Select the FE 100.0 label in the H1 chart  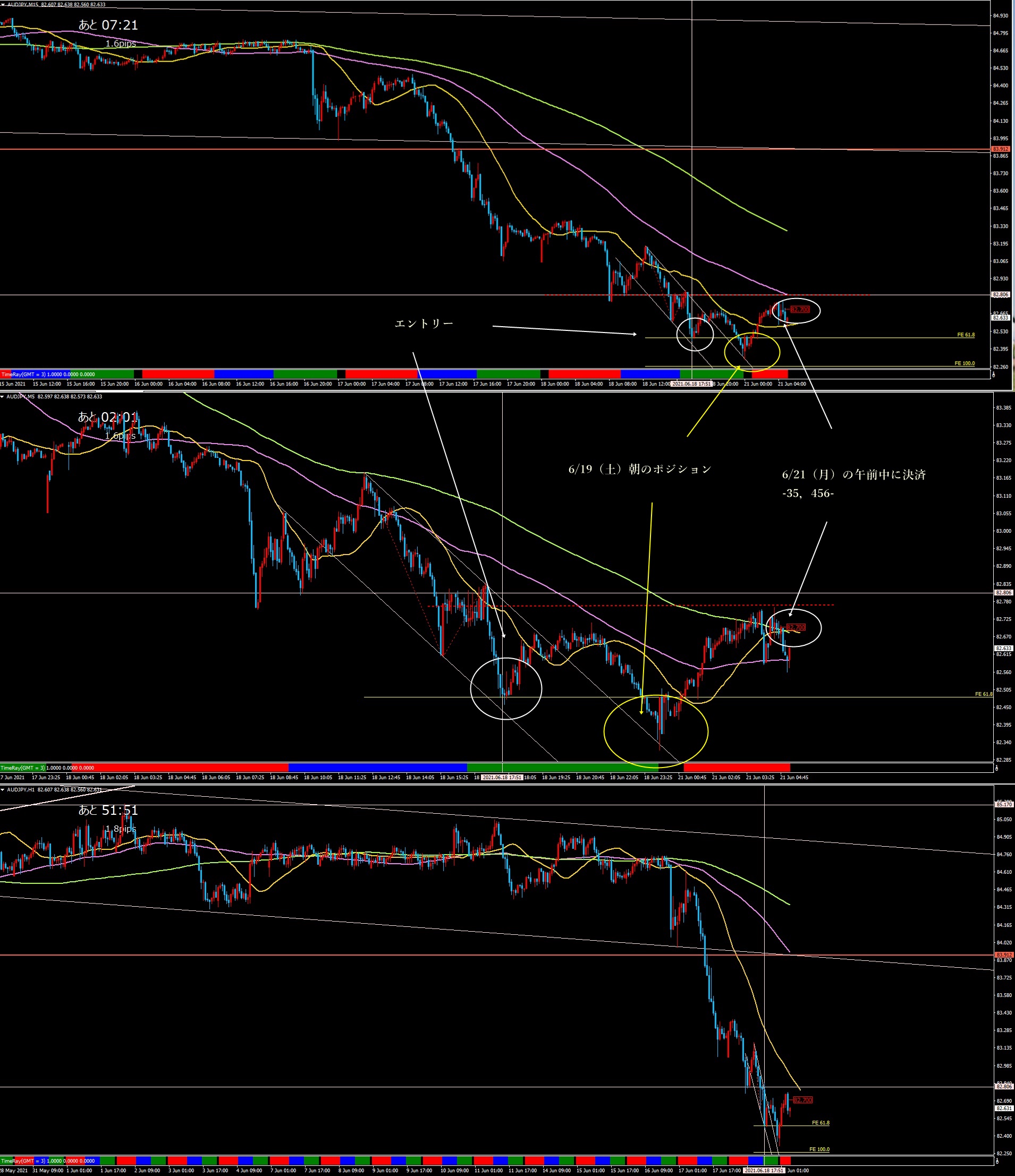pyautogui.click(x=819, y=1149)
